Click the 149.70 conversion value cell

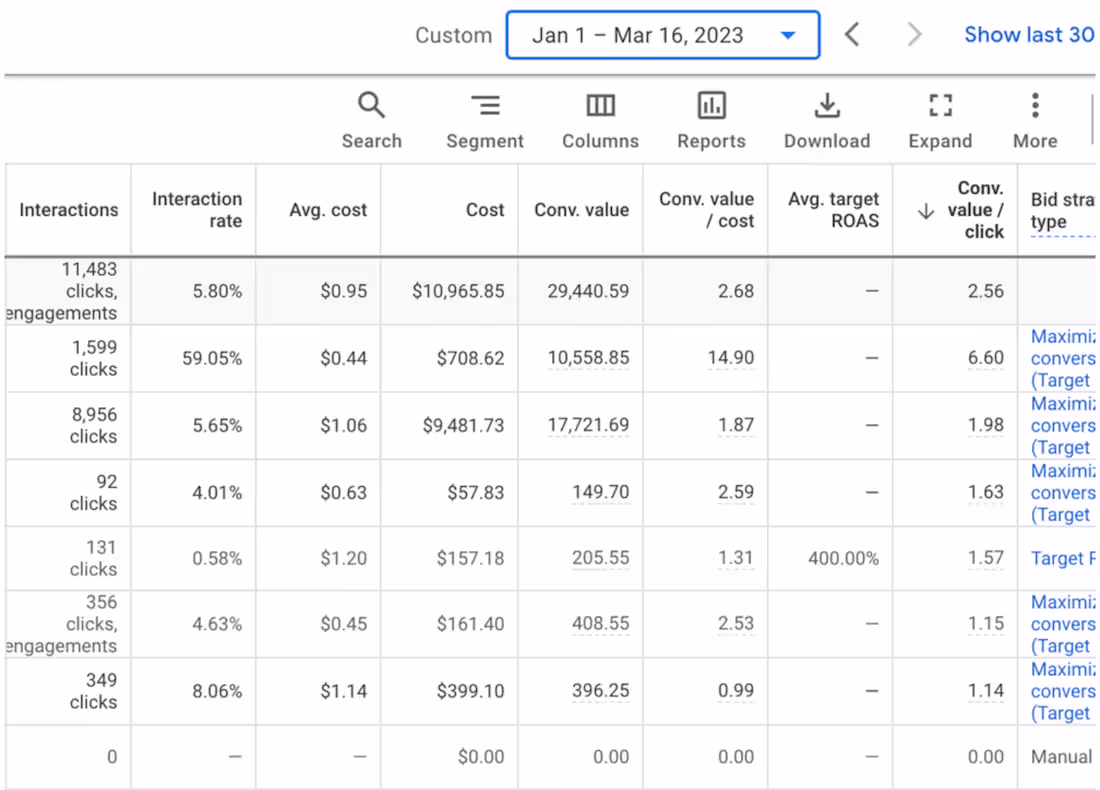coord(601,493)
